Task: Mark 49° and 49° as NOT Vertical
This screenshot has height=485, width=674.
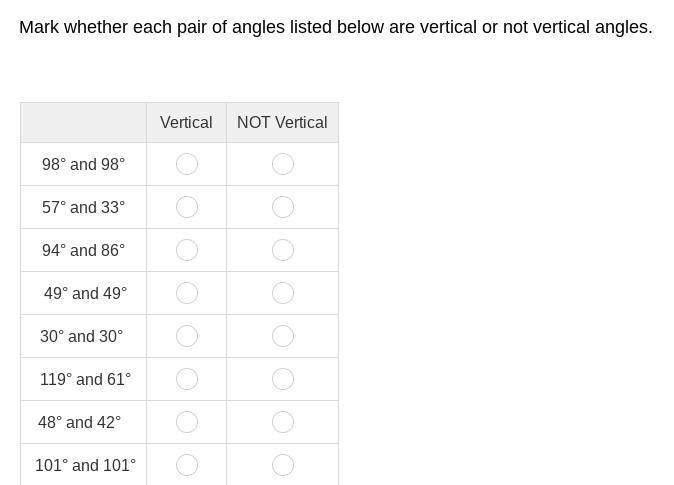Action: [x=283, y=293]
